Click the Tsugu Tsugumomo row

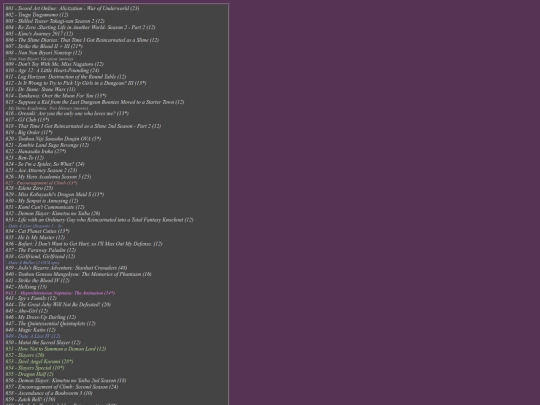point(37,15)
